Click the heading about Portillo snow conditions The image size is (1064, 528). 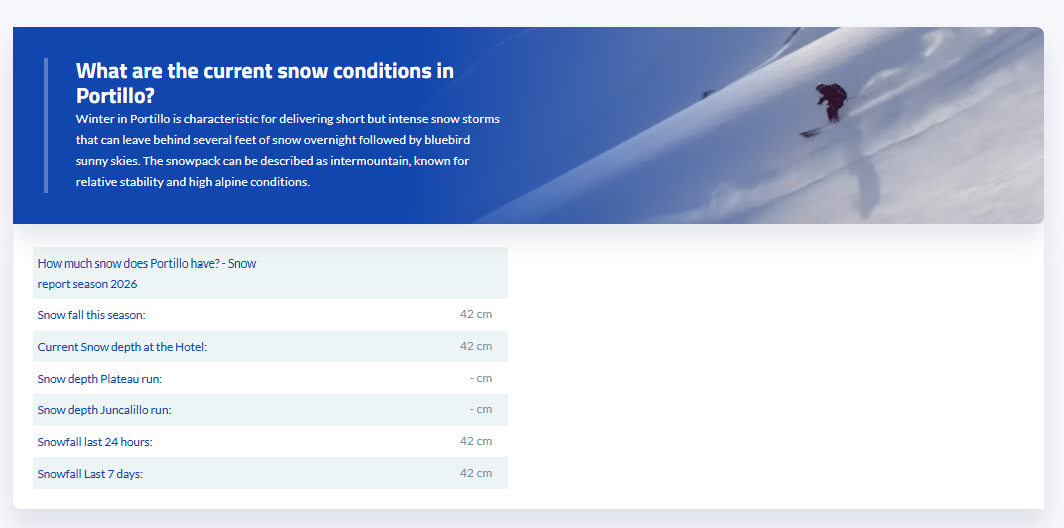pyautogui.click(x=265, y=83)
